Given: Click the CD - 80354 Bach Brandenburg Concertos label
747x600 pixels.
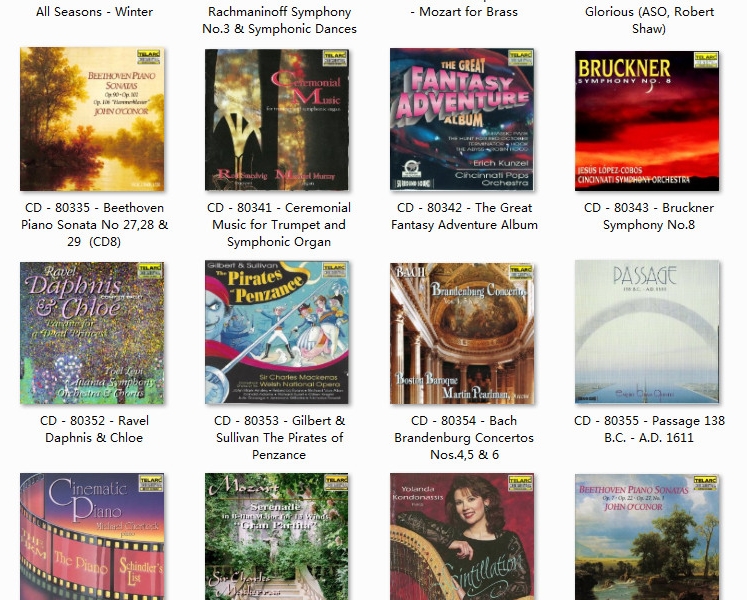Looking at the screenshot, I should tap(464, 437).
